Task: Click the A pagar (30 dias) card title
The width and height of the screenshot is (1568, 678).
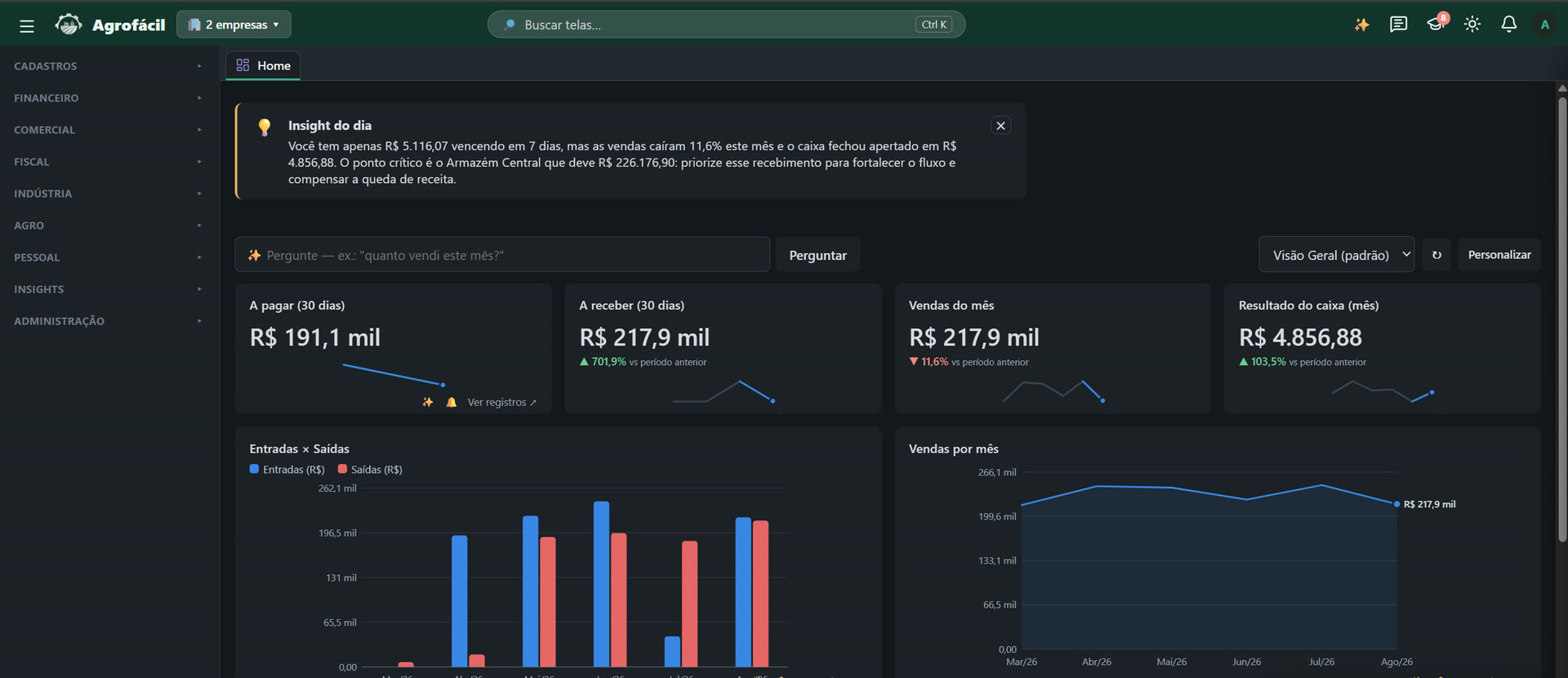Action: click(297, 306)
